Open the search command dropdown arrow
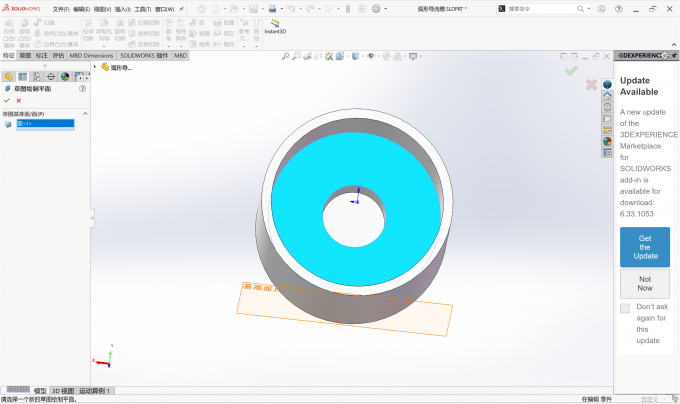 588,9
